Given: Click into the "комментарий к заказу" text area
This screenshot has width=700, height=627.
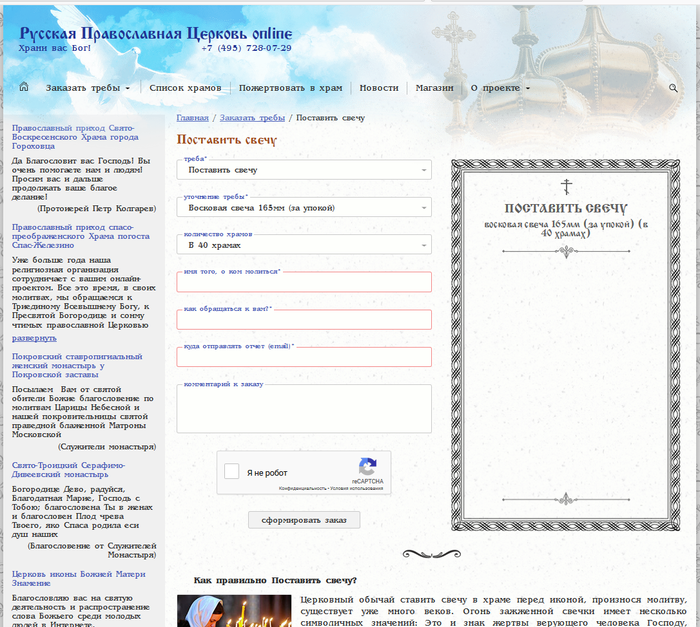Looking at the screenshot, I should coord(304,410).
